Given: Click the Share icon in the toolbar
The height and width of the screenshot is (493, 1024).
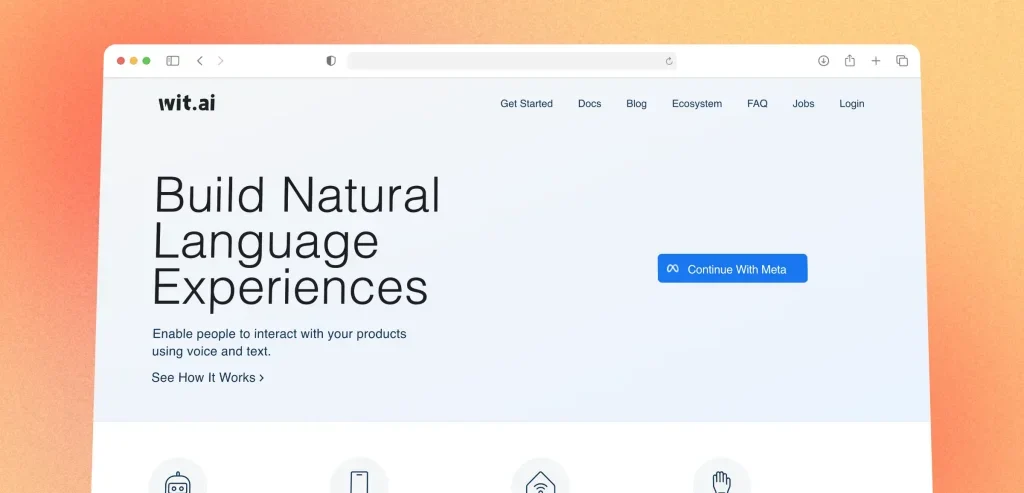Looking at the screenshot, I should [849, 61].
